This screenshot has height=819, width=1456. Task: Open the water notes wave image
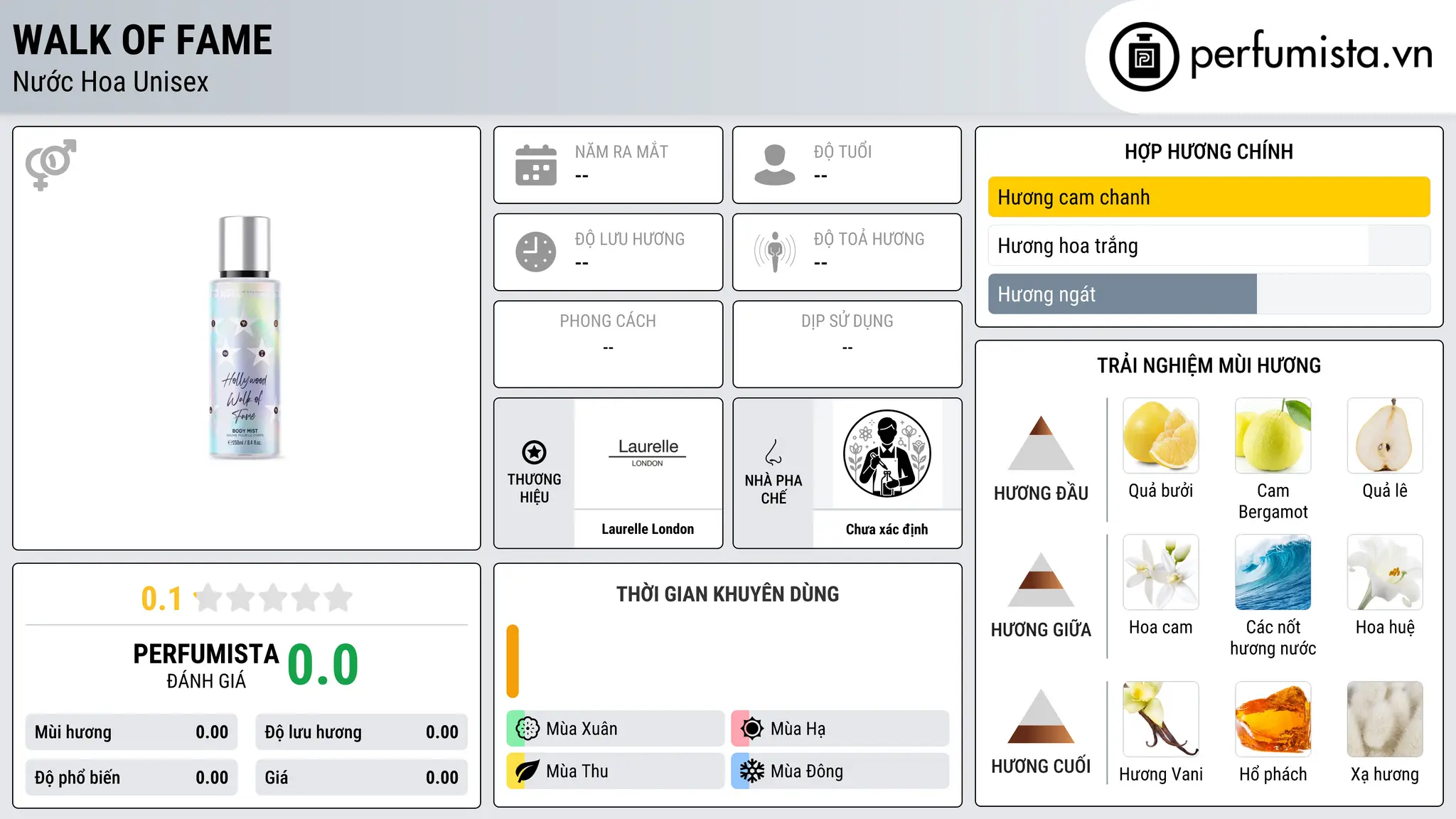tap(1273, 572)
